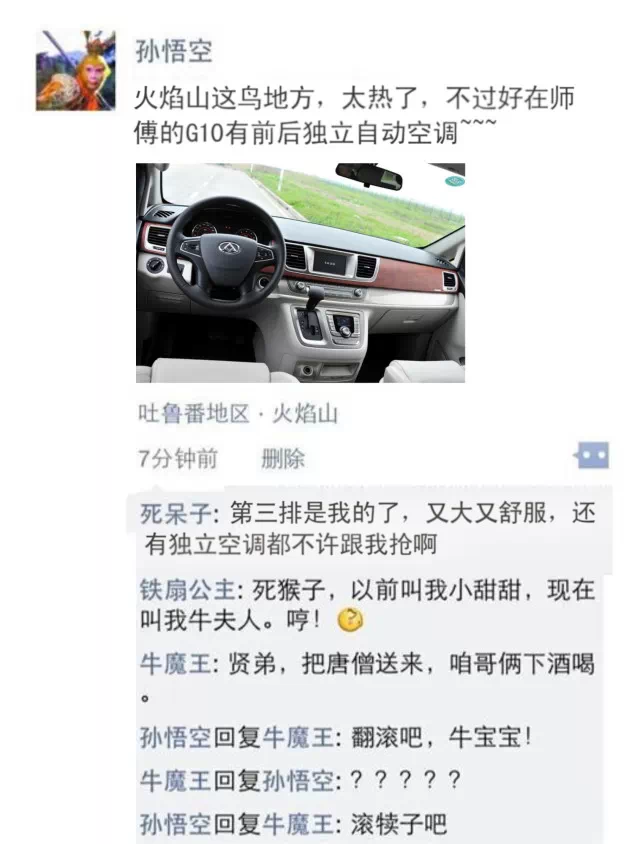Select the 第三排是我的了 comment text

pos(368,529)
